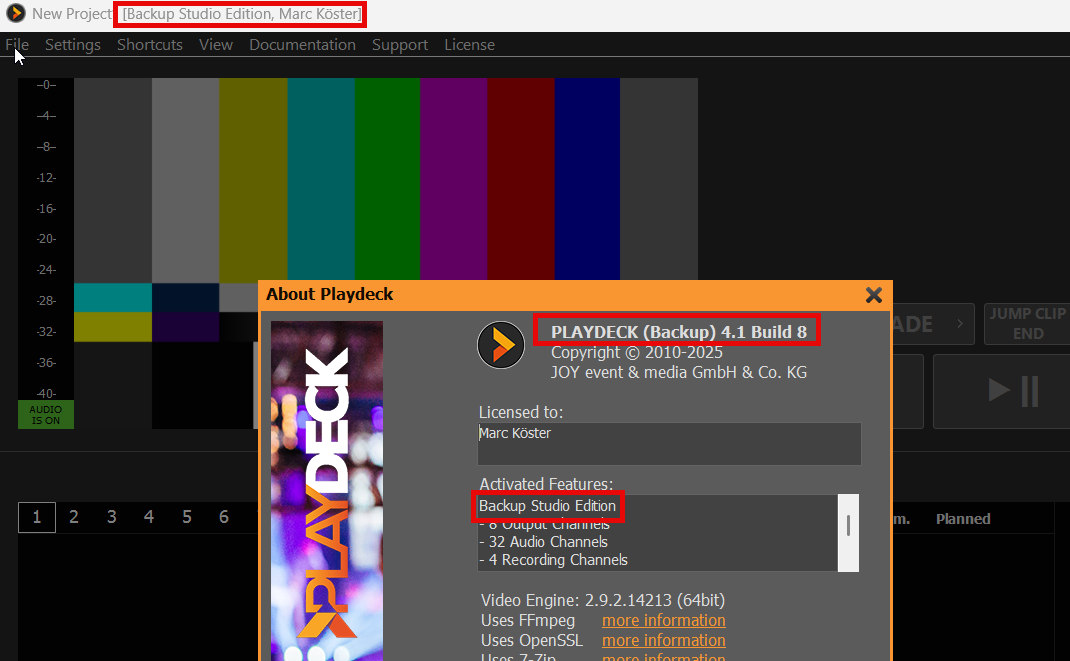The width and height of the screenshot is (1070, 661).
Task: Click the Licensed to text field
Action: [669, 443]
